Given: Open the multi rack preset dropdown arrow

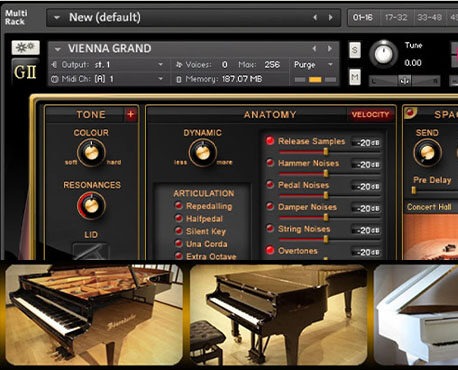Looking at the screenshot, I should pos(57,17).
